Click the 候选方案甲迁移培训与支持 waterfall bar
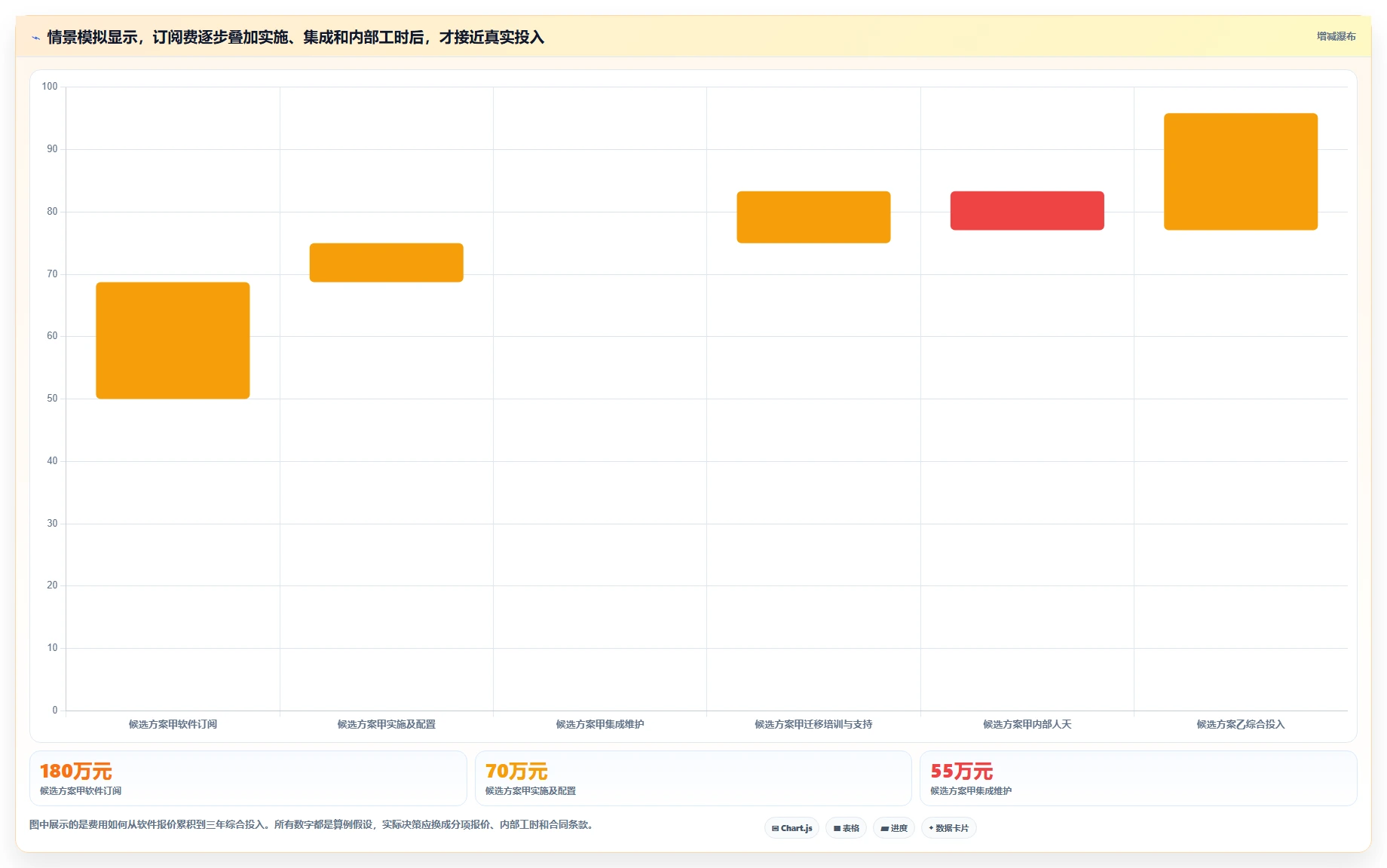This screenshot has height=868, width=1387. 813,217
